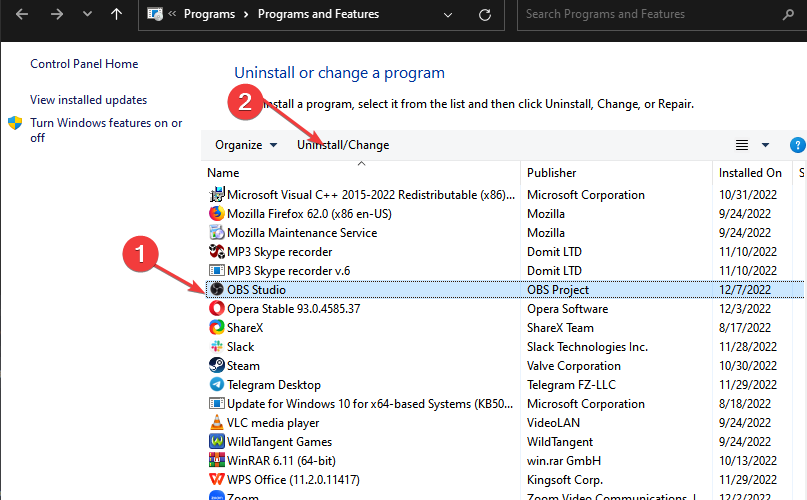
Task: Click the Kingsoft Corp. publisher cell
Action: (564, 480)
